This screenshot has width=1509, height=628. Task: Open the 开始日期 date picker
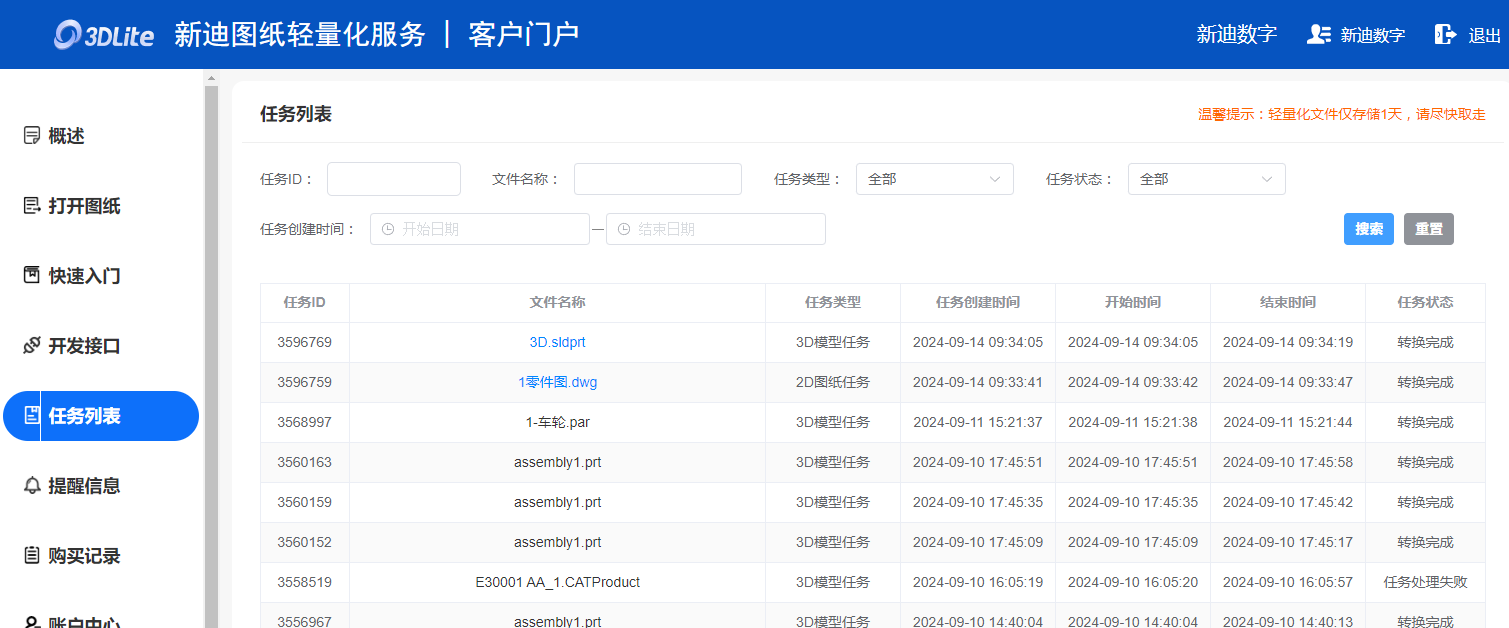pos(480,229)
